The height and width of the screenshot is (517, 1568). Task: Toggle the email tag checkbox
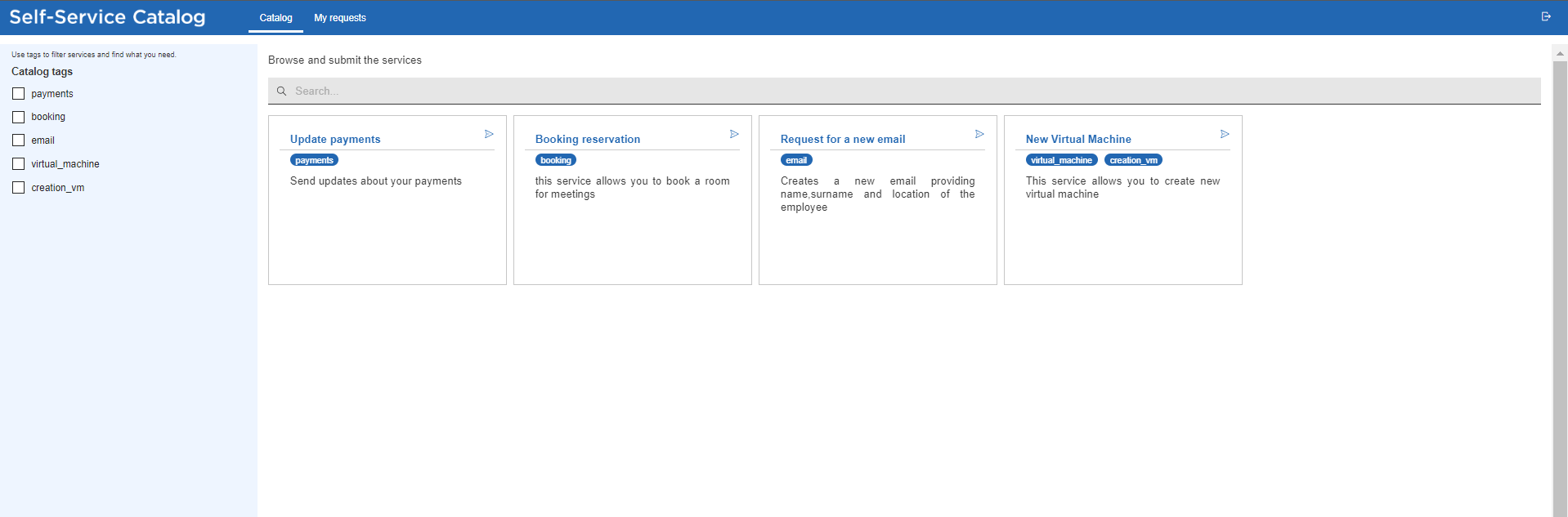pyautogui.click(x=19, y=140)
